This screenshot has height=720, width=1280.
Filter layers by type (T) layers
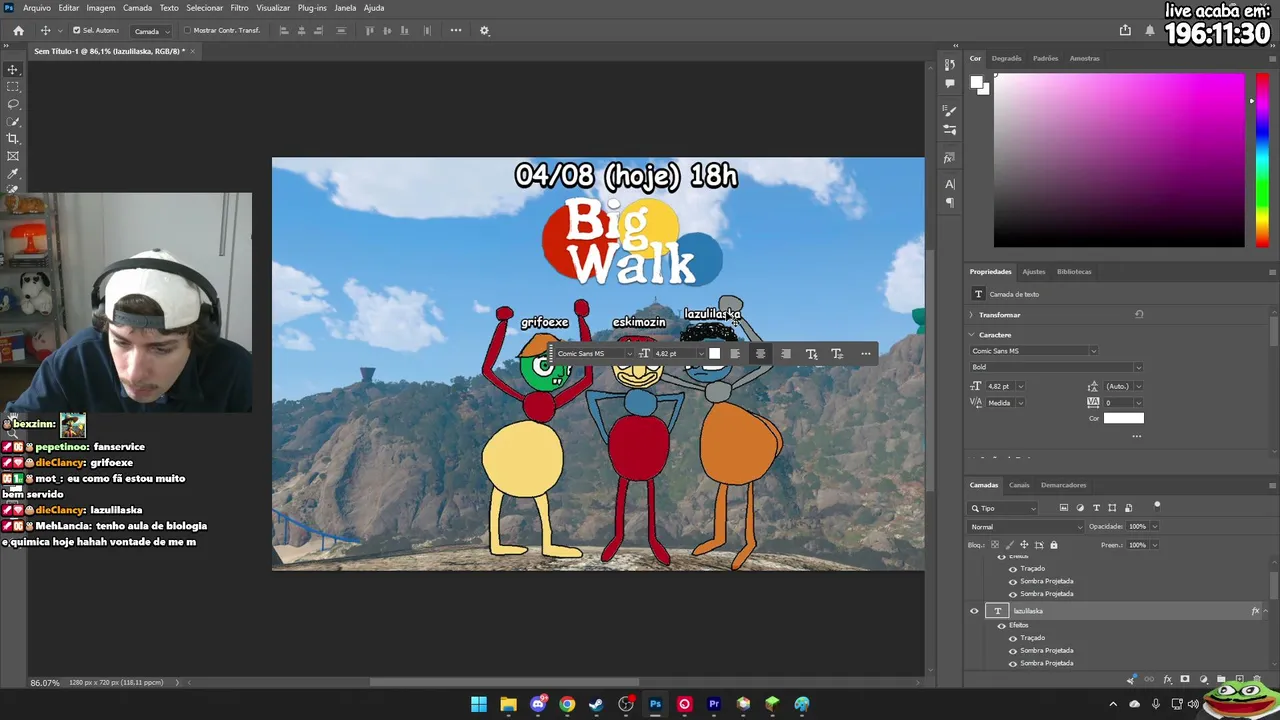pos(1096,508)
